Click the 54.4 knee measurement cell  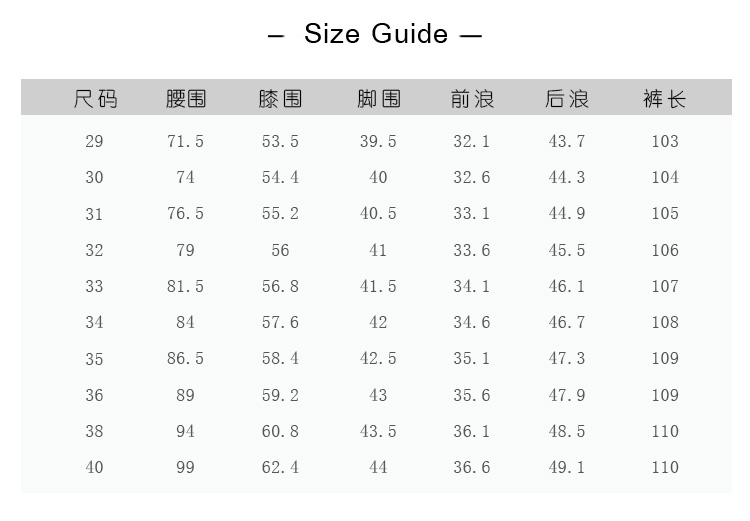[280, 178]
